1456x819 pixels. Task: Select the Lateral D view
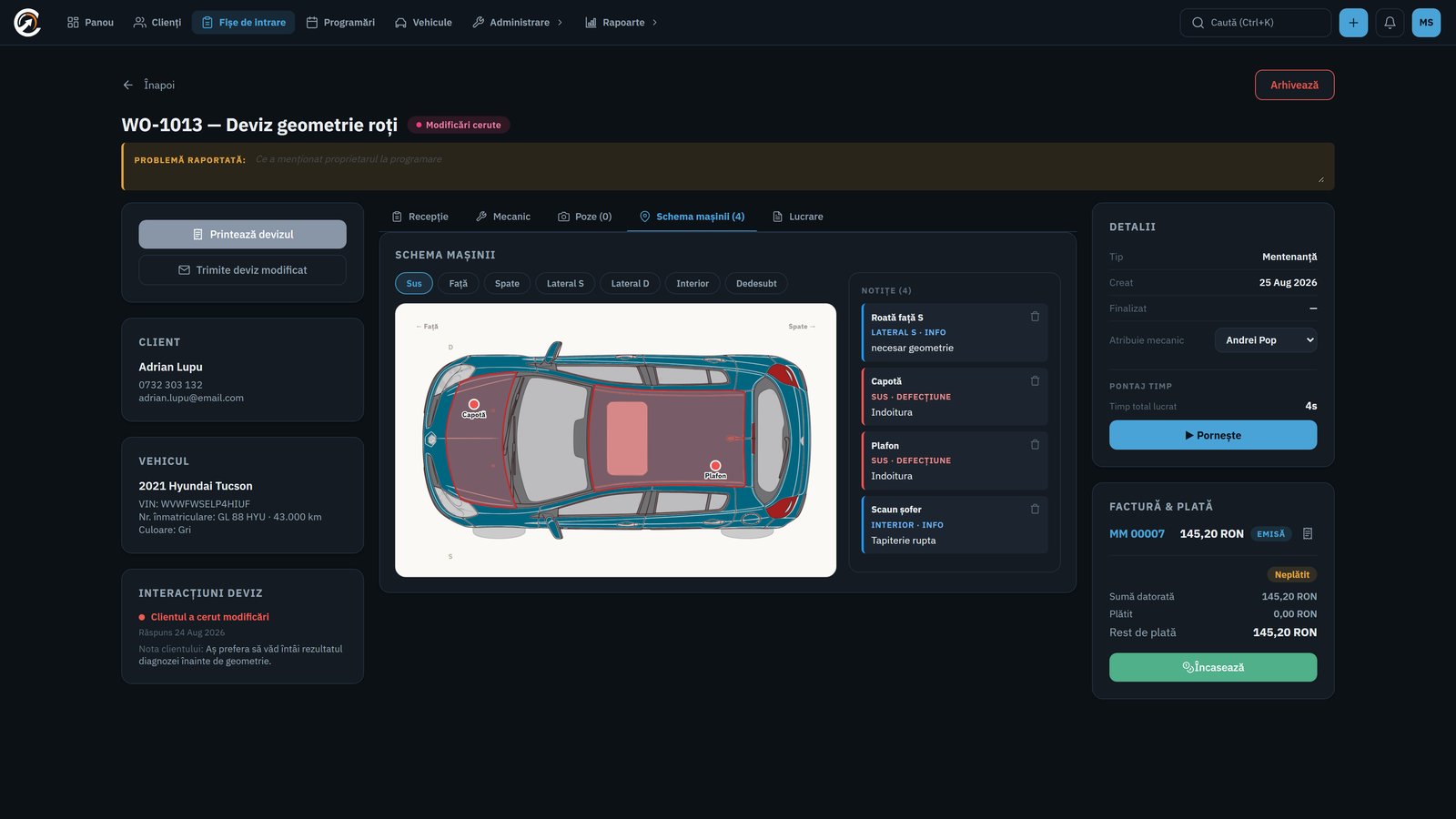(x=630, y=284)
